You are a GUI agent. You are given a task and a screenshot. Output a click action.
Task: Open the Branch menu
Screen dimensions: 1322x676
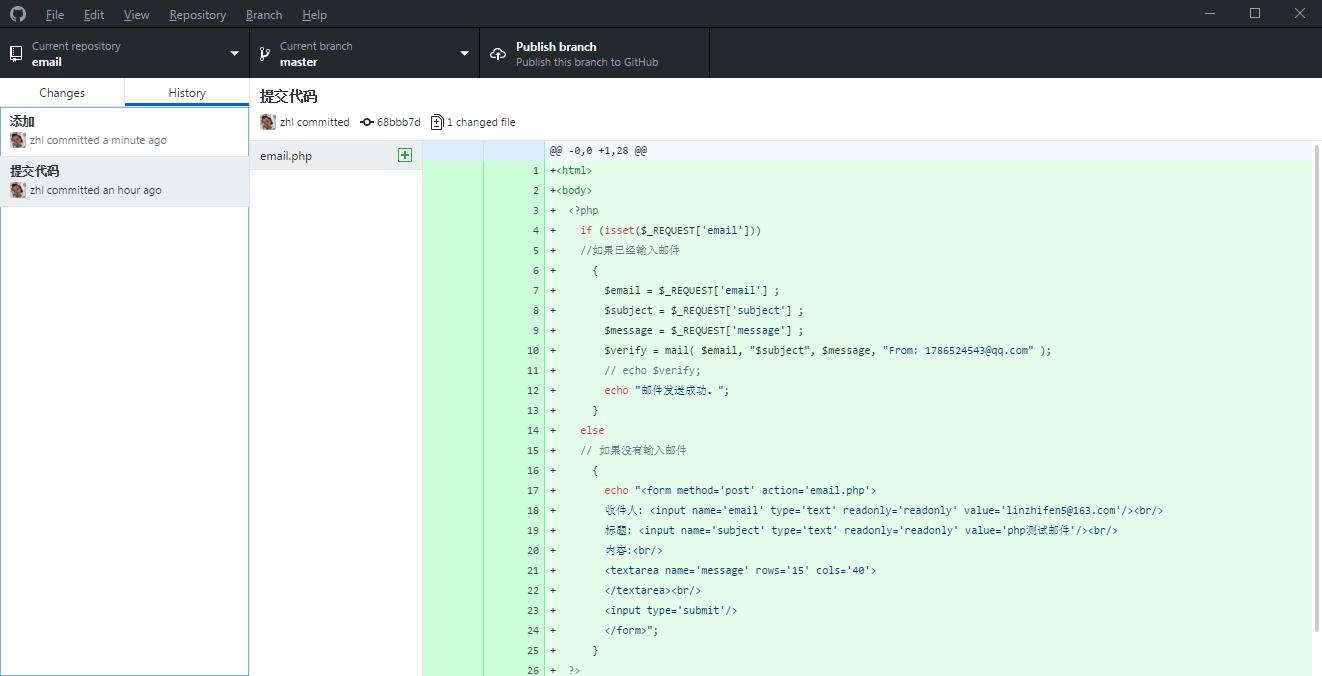[x=264, y=15]
